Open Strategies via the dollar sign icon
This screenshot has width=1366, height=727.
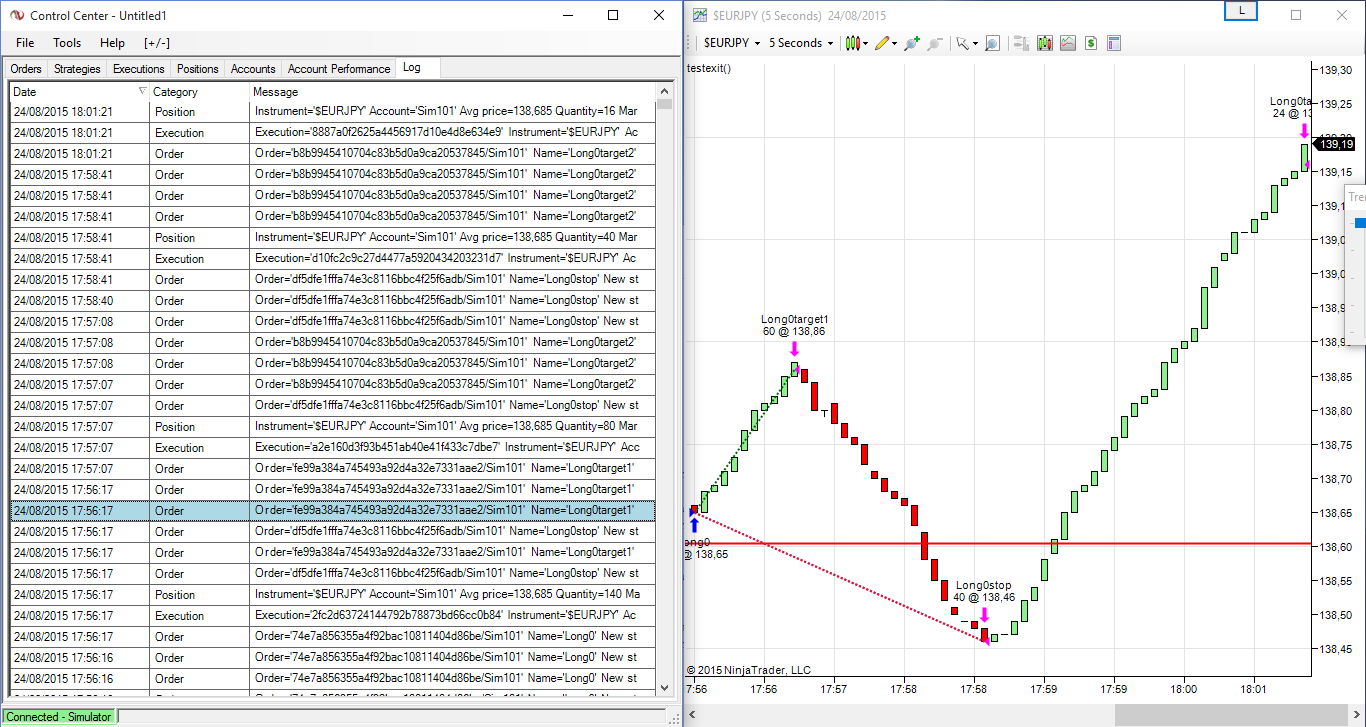[1091, 43]
